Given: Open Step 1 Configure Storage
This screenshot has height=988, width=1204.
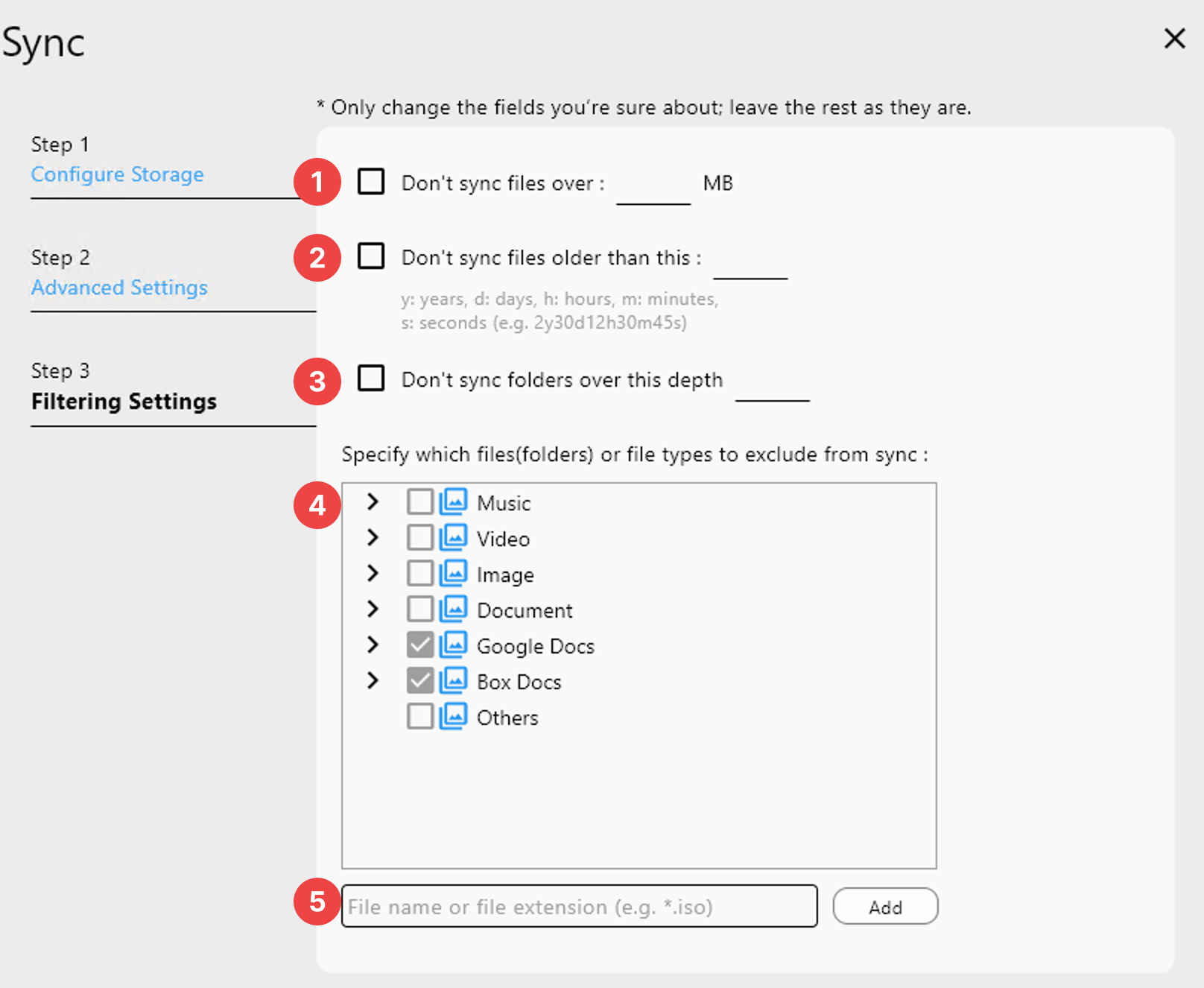Looking at the screenshot, I should (x=117, y=174).
